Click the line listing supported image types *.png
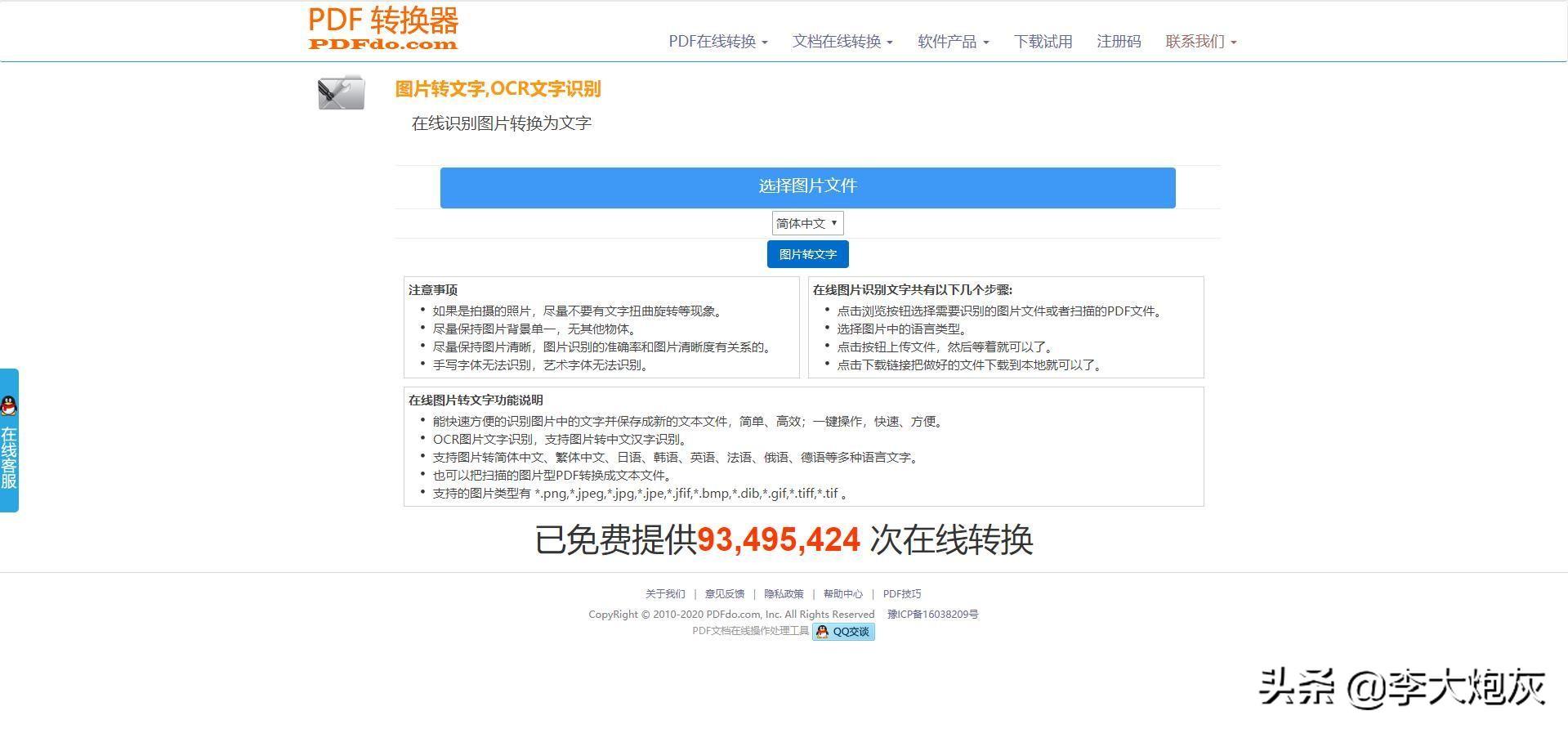Screen dimensions: 1568x729 [640, 494]
